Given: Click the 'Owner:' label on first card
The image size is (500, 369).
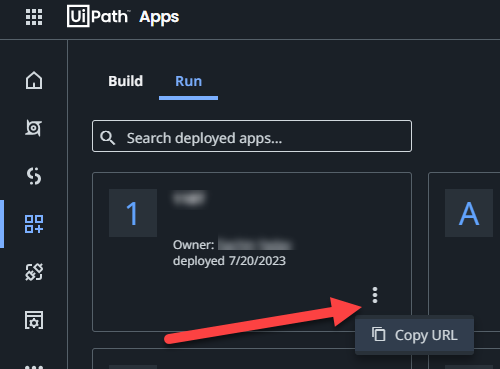Looking at the screenshot, I should (x=194, y=245).
